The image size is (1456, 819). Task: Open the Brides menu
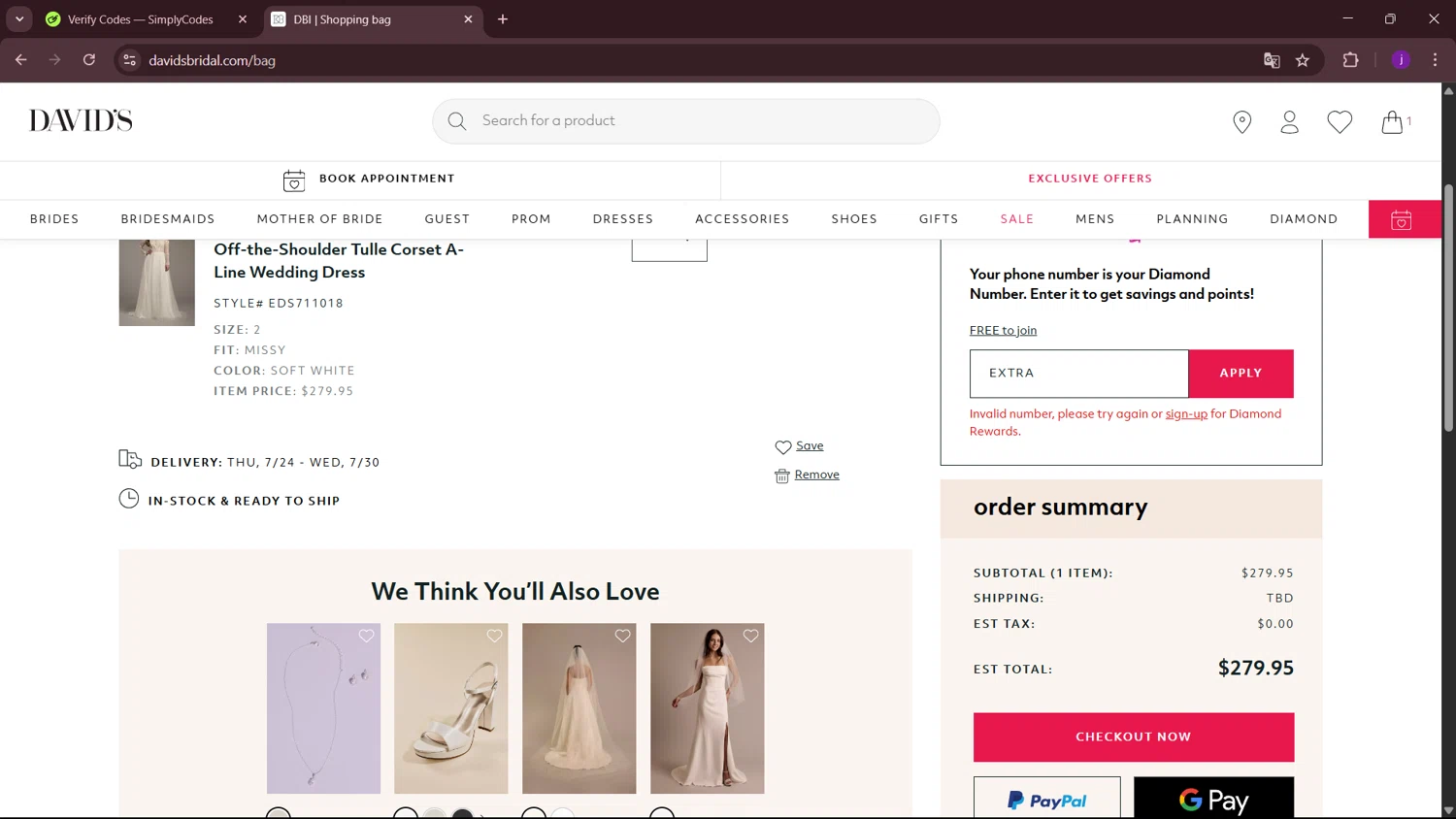[54, 219]
